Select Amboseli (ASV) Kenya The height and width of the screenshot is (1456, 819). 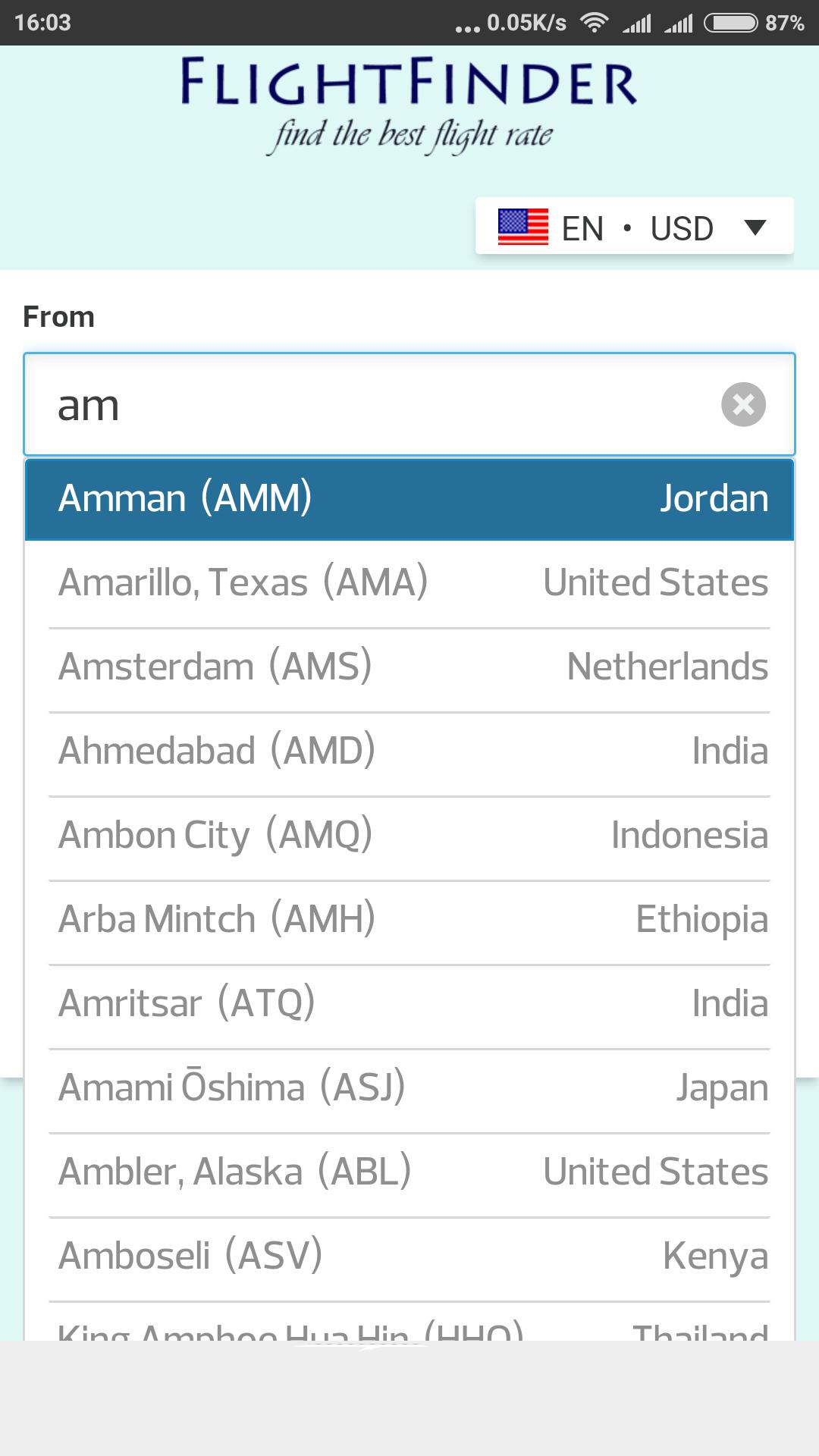[x=409, y=1257]
